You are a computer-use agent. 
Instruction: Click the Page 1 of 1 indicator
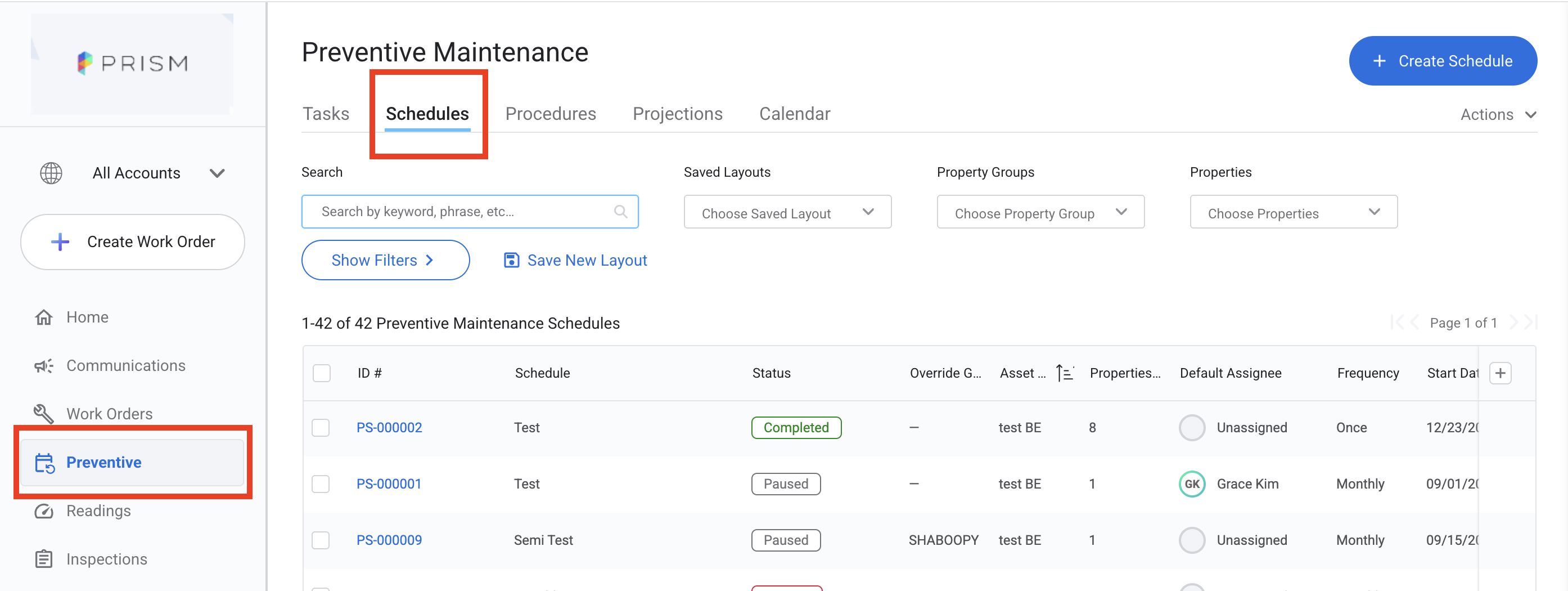point(1463,323)
